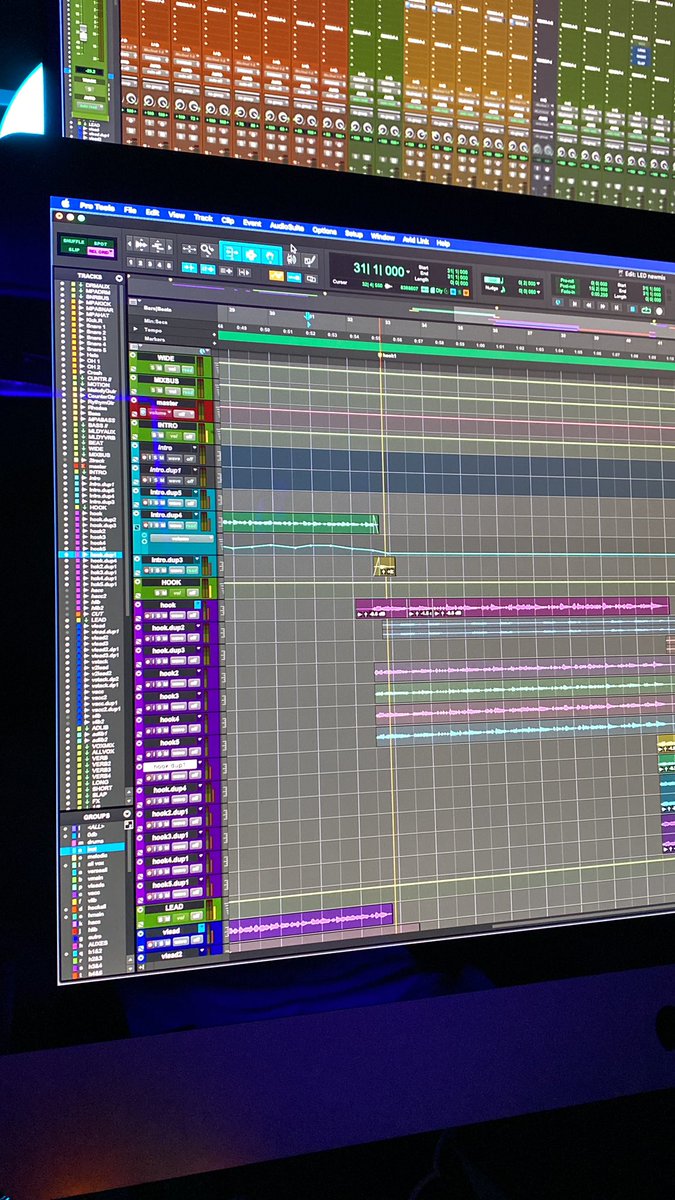Click the hook1 marker in Markers ruler

(387, 355)
